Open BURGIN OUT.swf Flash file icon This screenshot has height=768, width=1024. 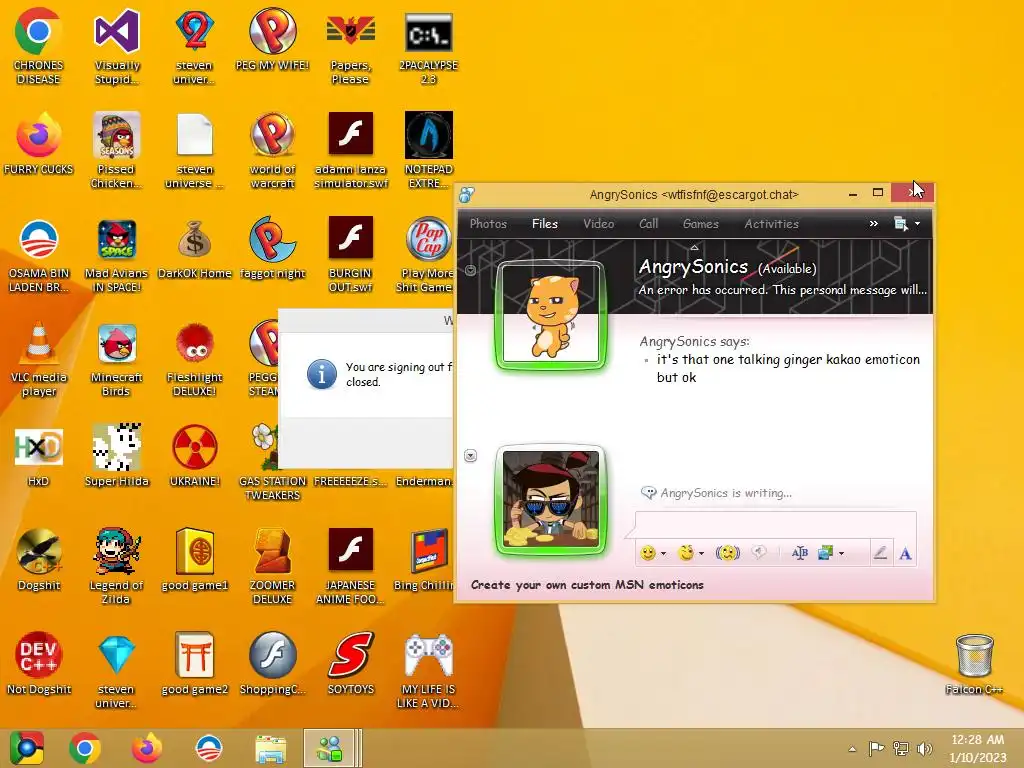(x=351, y=255)
